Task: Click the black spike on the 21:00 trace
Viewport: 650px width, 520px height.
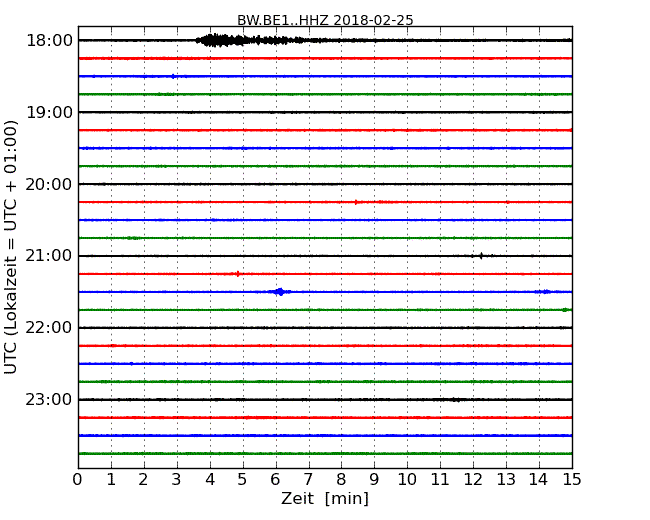Action: click(481, 256)
